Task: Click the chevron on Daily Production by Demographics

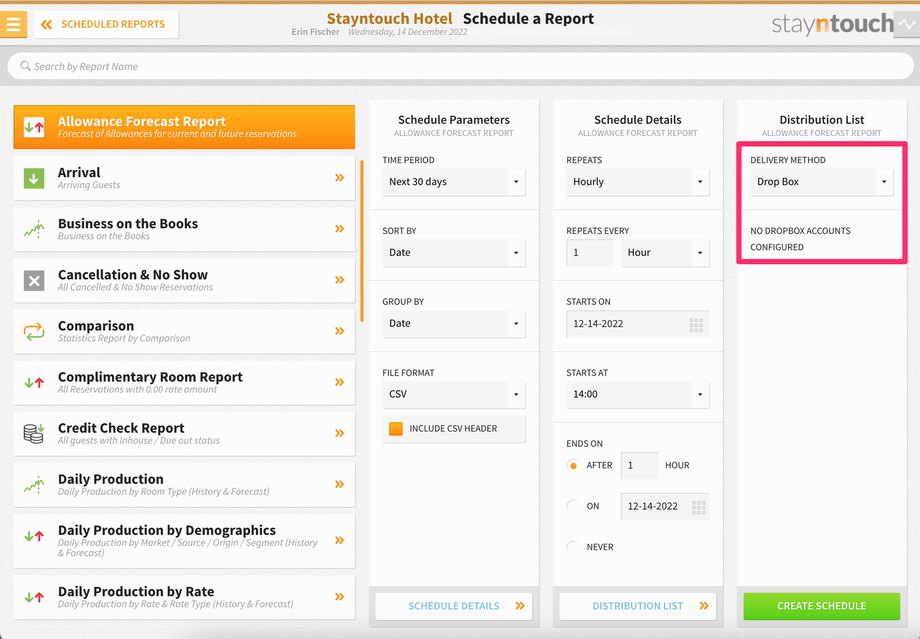Action: [x=339, y=540]
